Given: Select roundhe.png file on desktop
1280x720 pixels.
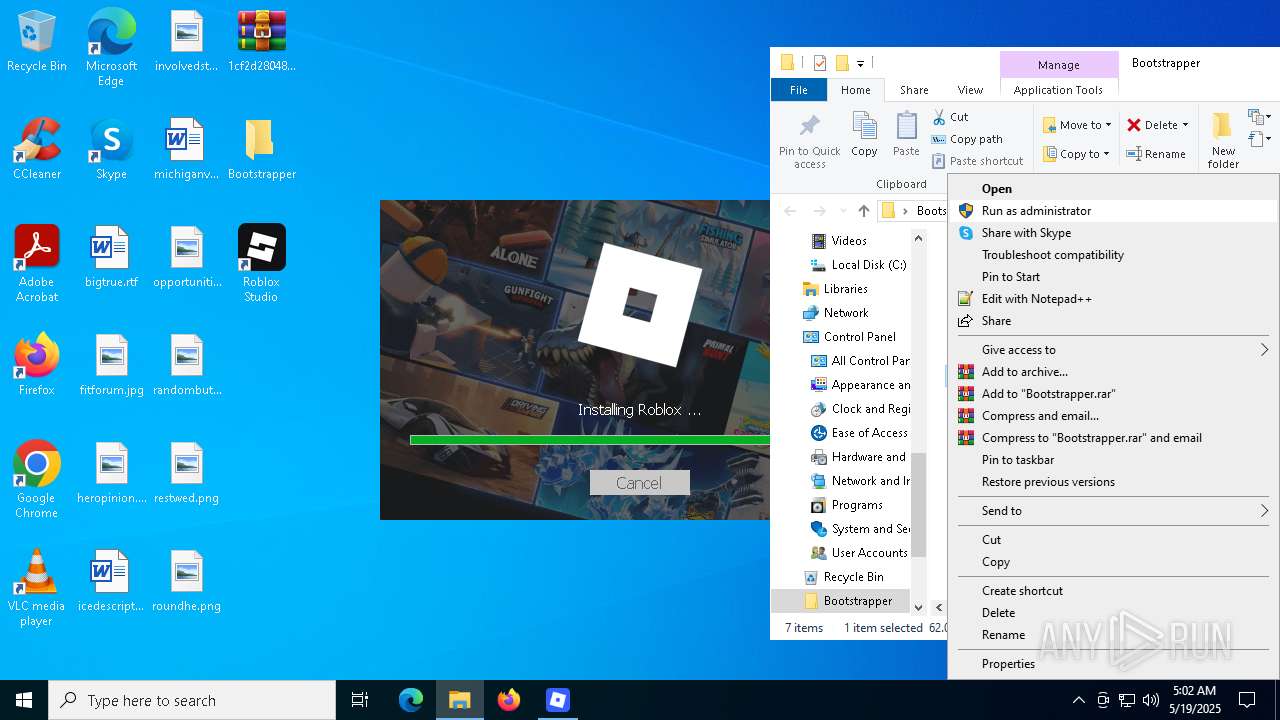Looking at the screenshot, I should (186, 581).
